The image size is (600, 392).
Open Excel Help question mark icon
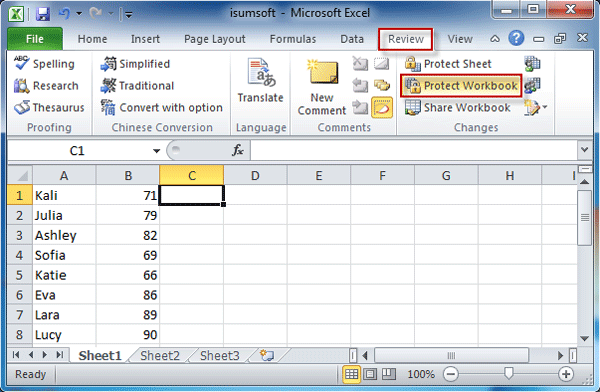tap(516, 38)
